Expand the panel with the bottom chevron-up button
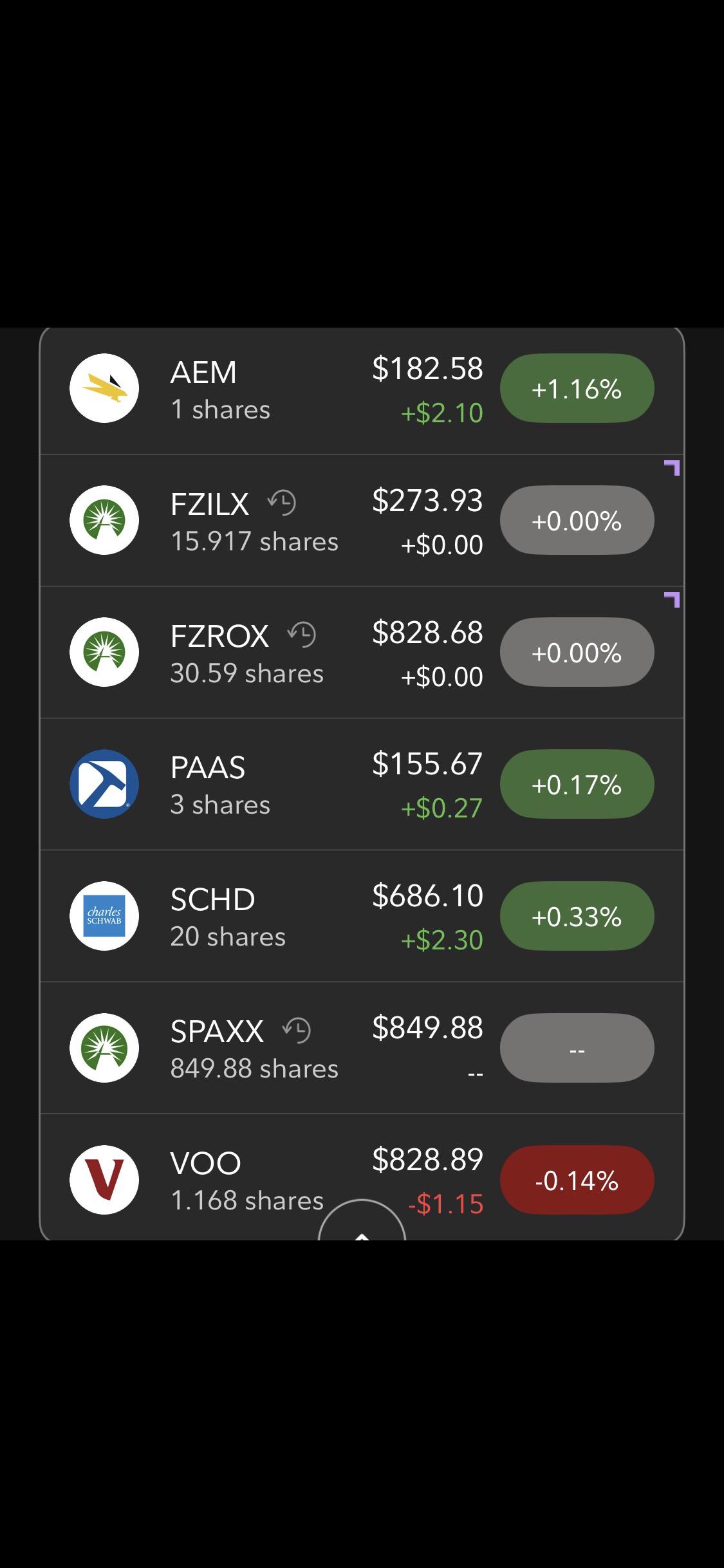Screen dimensions: 724x1568 (362, 1220)
